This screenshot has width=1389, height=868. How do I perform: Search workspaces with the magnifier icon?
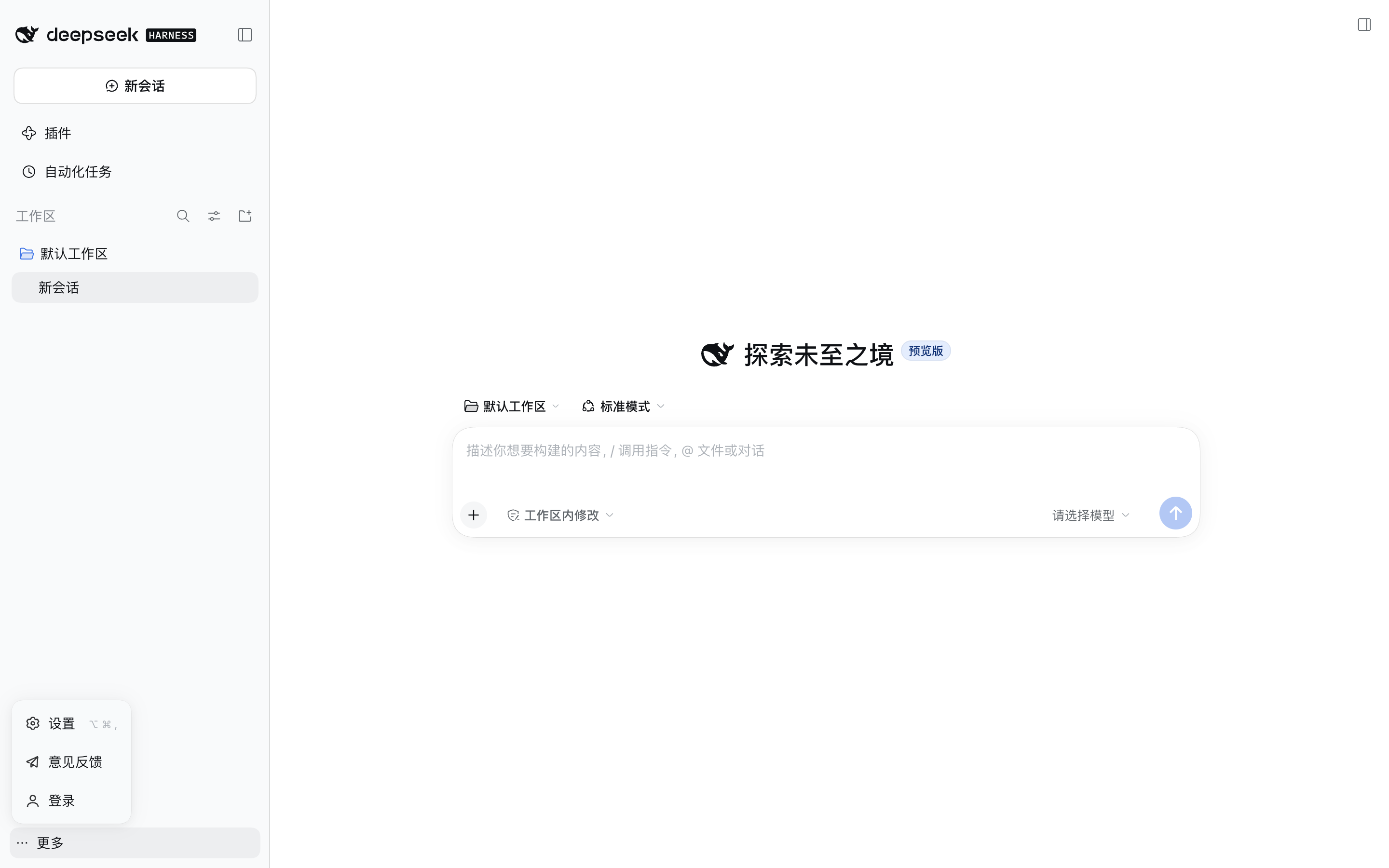click(x=183, y=216)
